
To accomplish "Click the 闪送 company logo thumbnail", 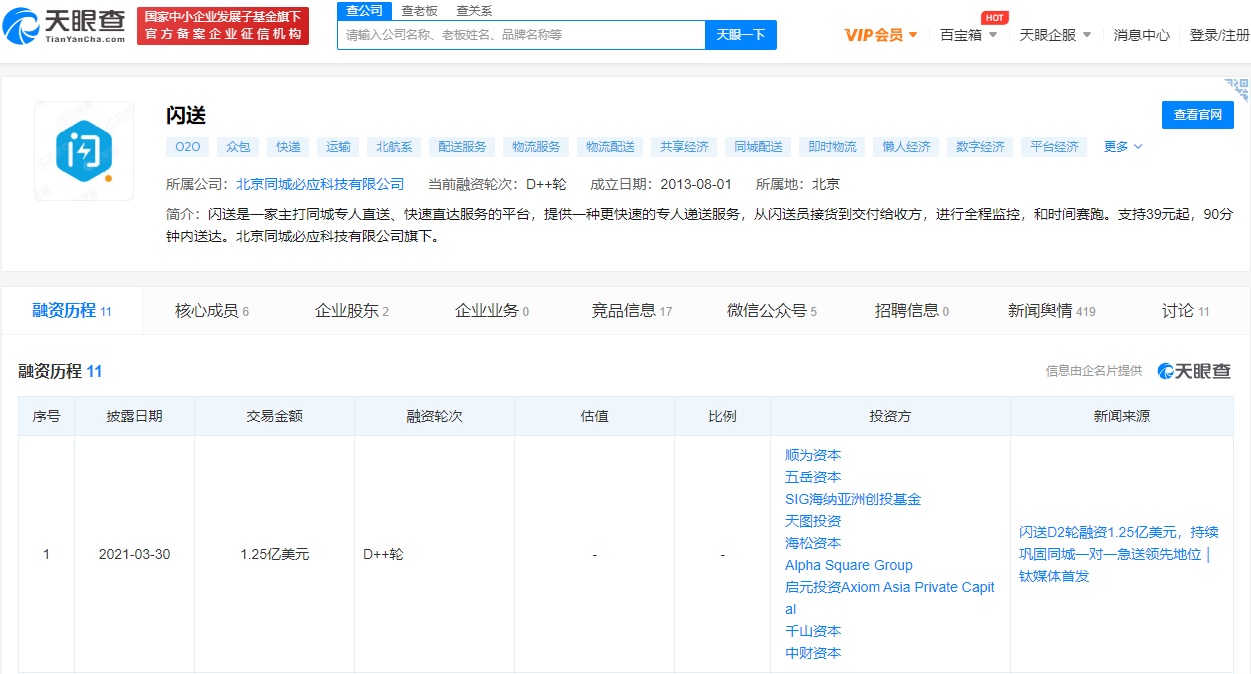I will point(84,150).
